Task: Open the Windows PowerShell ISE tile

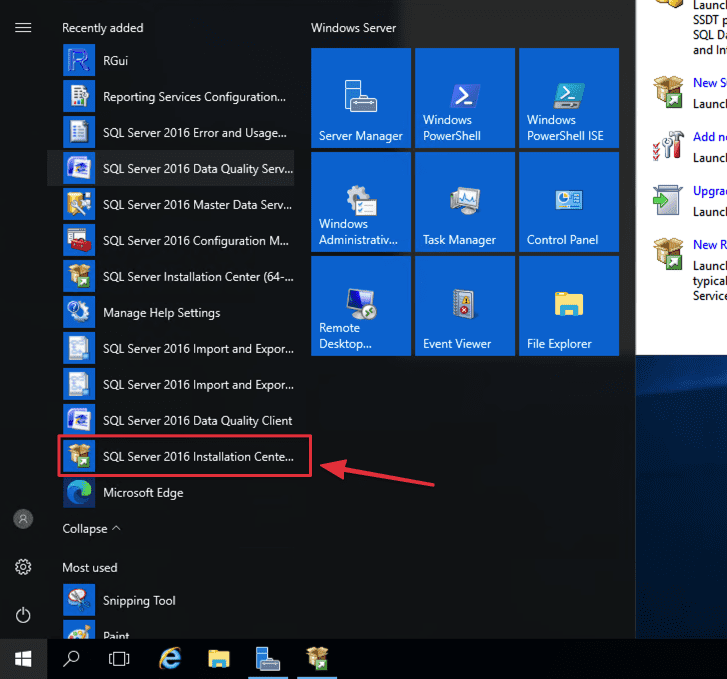Action: coord(568,97)
